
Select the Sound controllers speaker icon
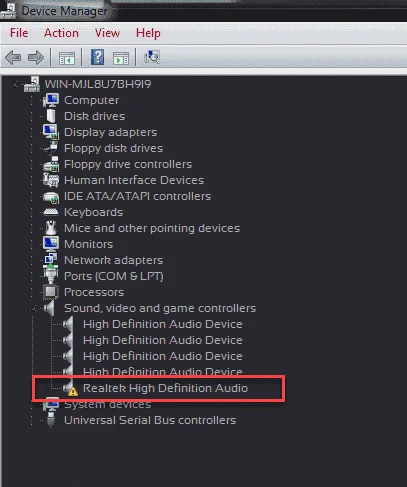pyautogui.click(x=49, y=308)
